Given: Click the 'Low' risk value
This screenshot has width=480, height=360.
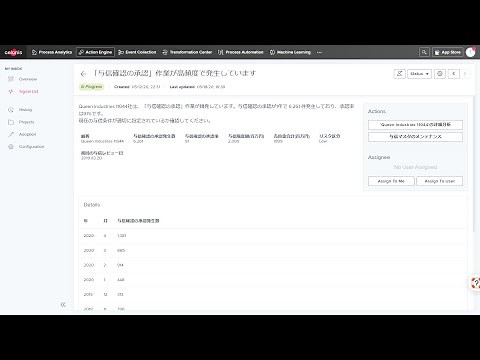Looking at the screenshot, I should pos(323,141).
